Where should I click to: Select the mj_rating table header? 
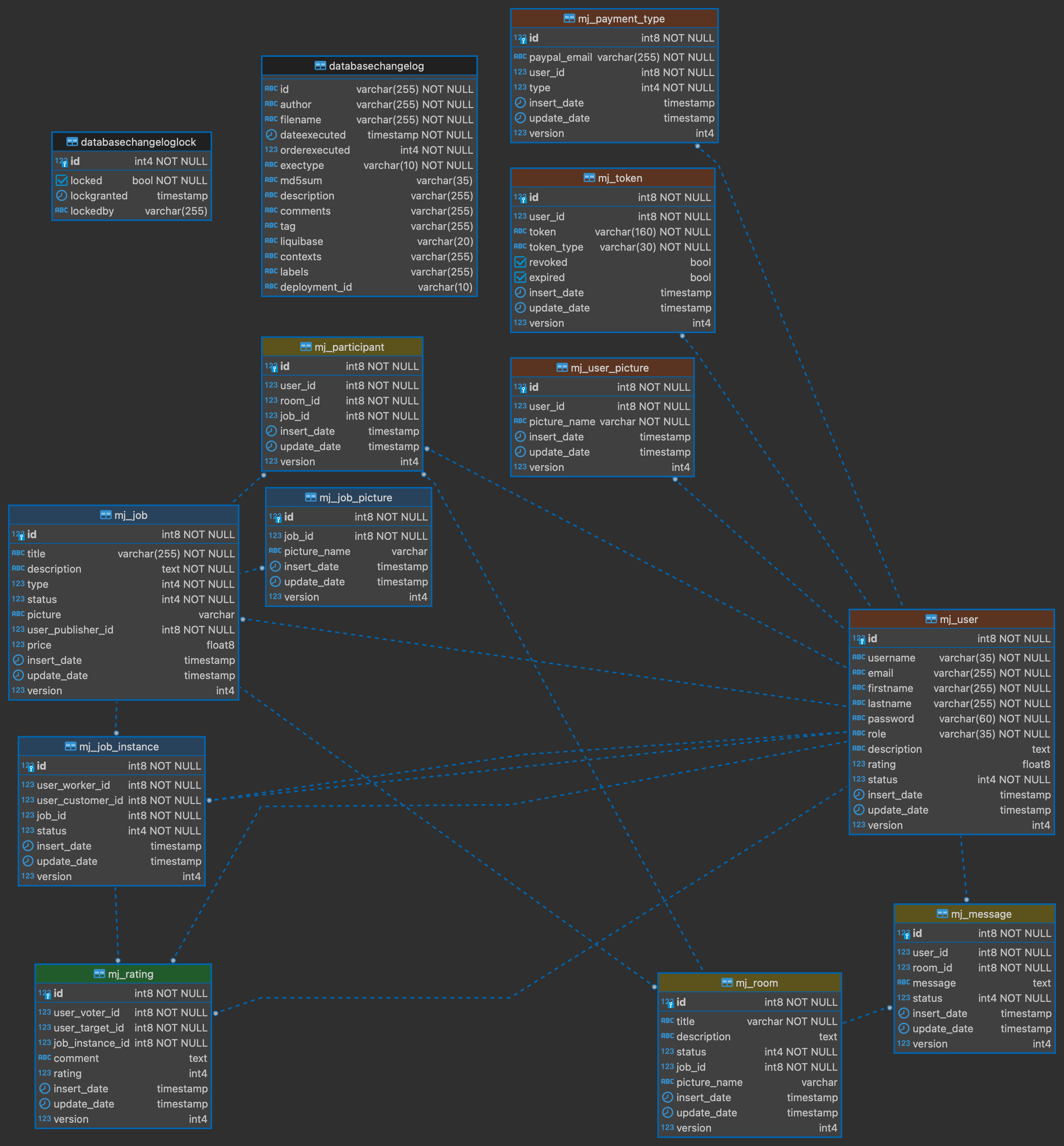point(123,974)
